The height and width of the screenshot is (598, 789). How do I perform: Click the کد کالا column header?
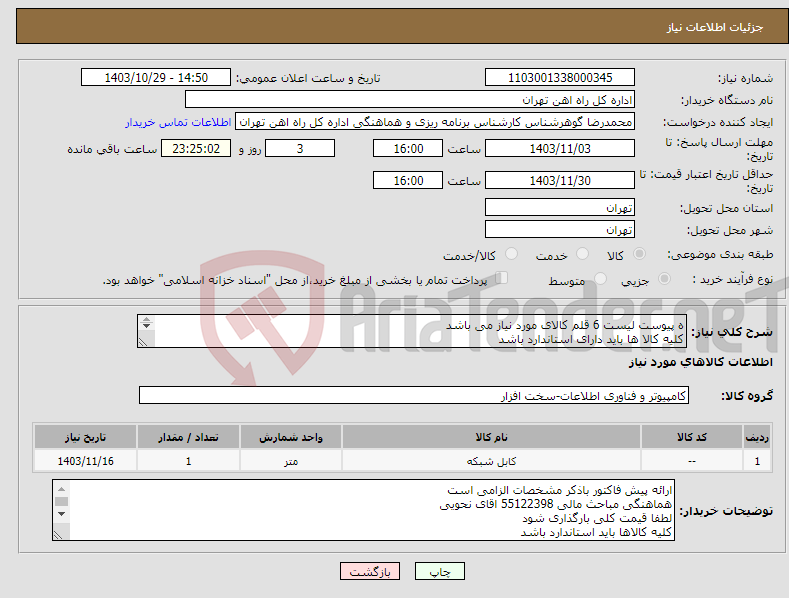coord(692,437)
